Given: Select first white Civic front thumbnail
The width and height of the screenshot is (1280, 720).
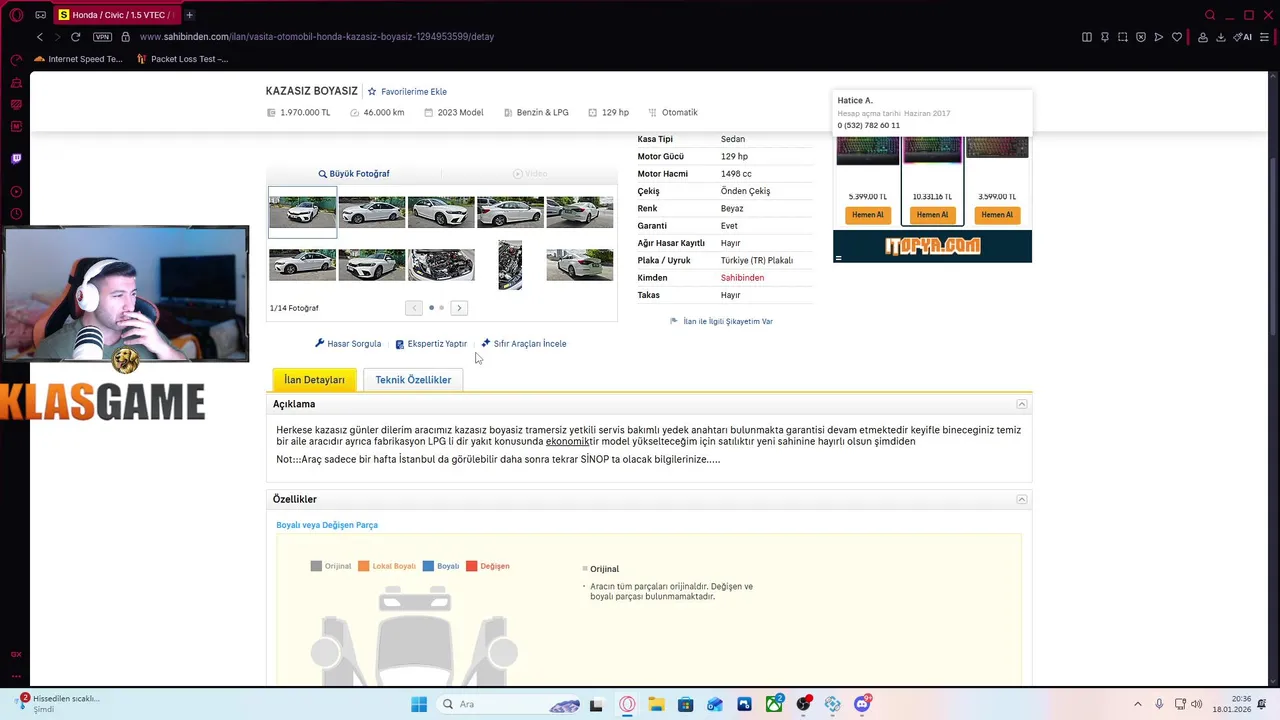Looking at the screenshot, I should point(302,212).
